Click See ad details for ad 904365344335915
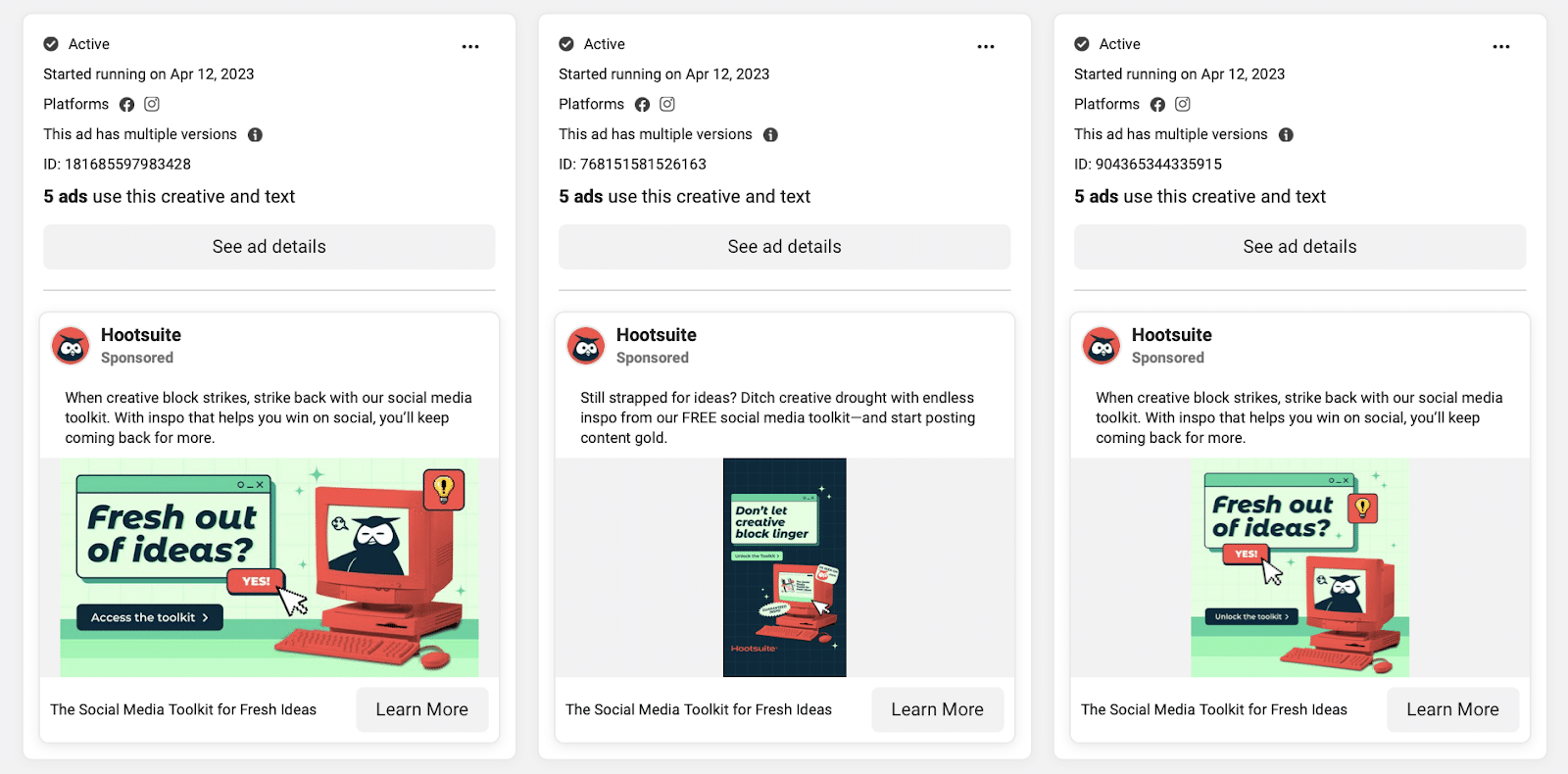The image size is (1568, 774). tap(1300, 247)
